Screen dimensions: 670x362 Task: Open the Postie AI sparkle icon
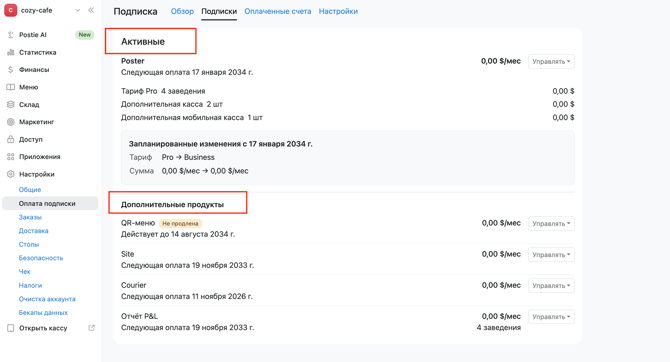[11, 35]
